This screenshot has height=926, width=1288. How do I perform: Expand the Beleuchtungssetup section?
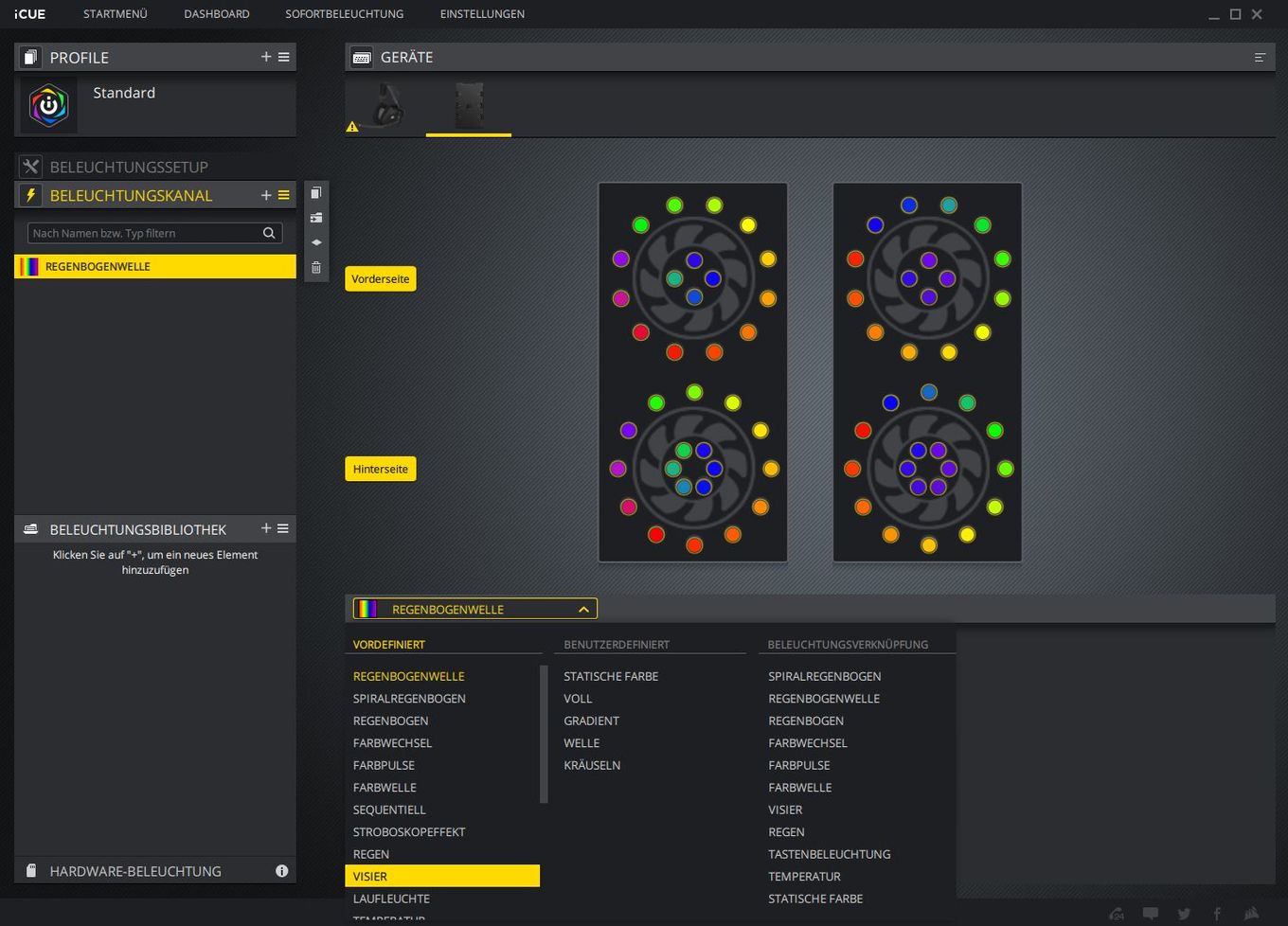(155, 167)
